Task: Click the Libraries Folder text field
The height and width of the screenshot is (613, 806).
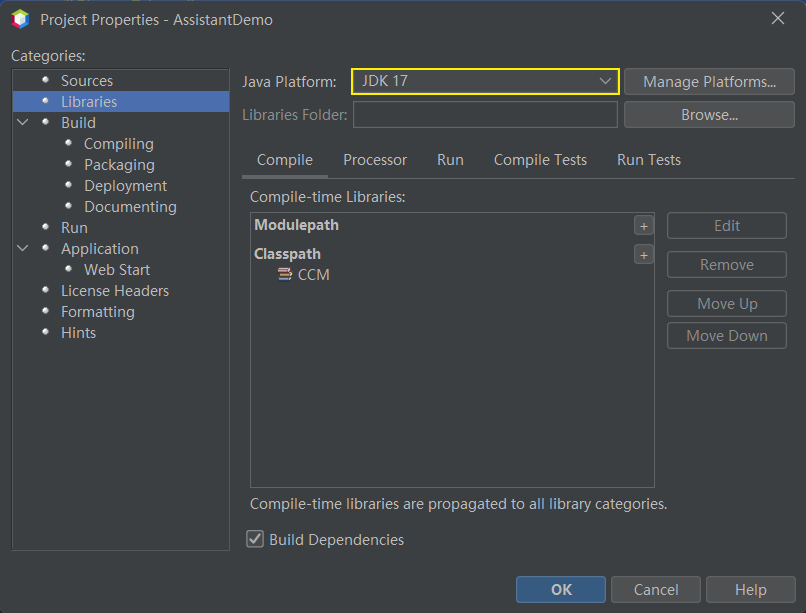Action: (485, 115)
